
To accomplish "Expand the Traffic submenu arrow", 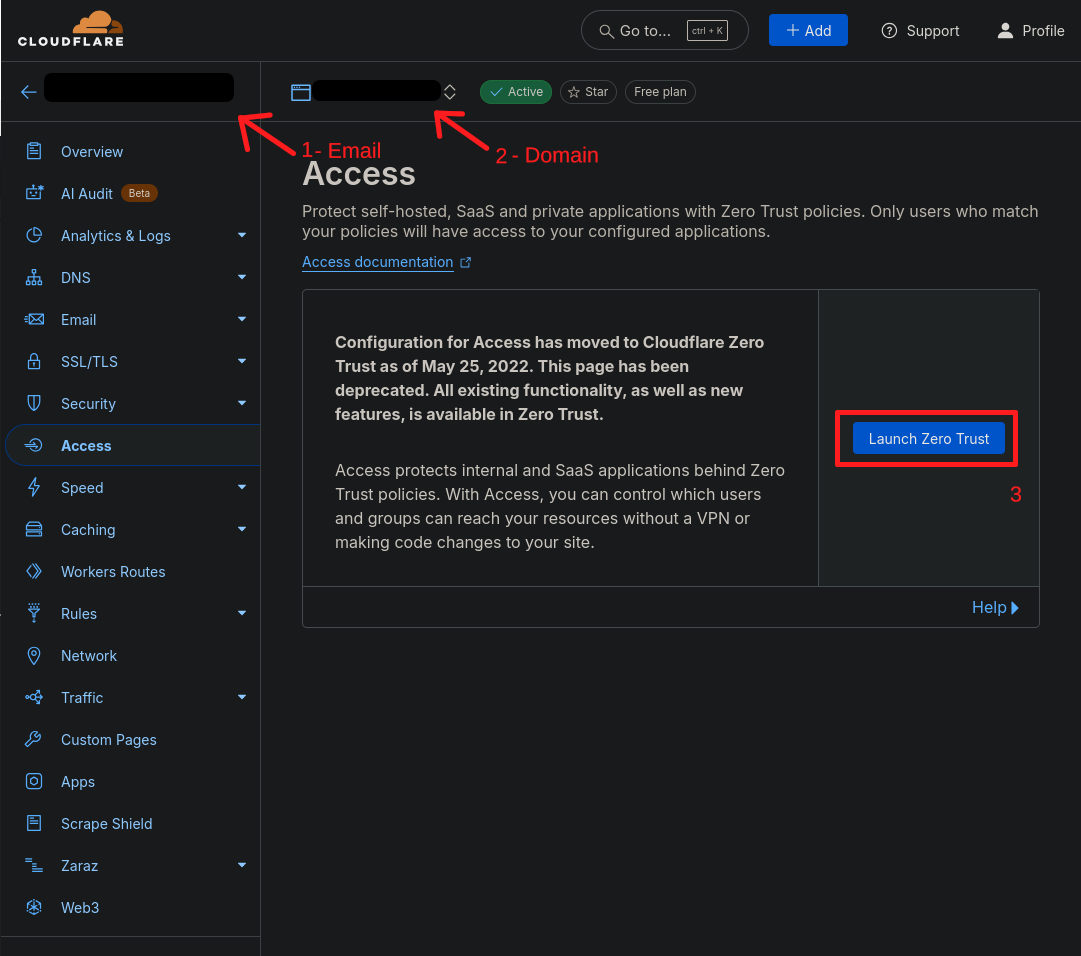I will (242, 698).
